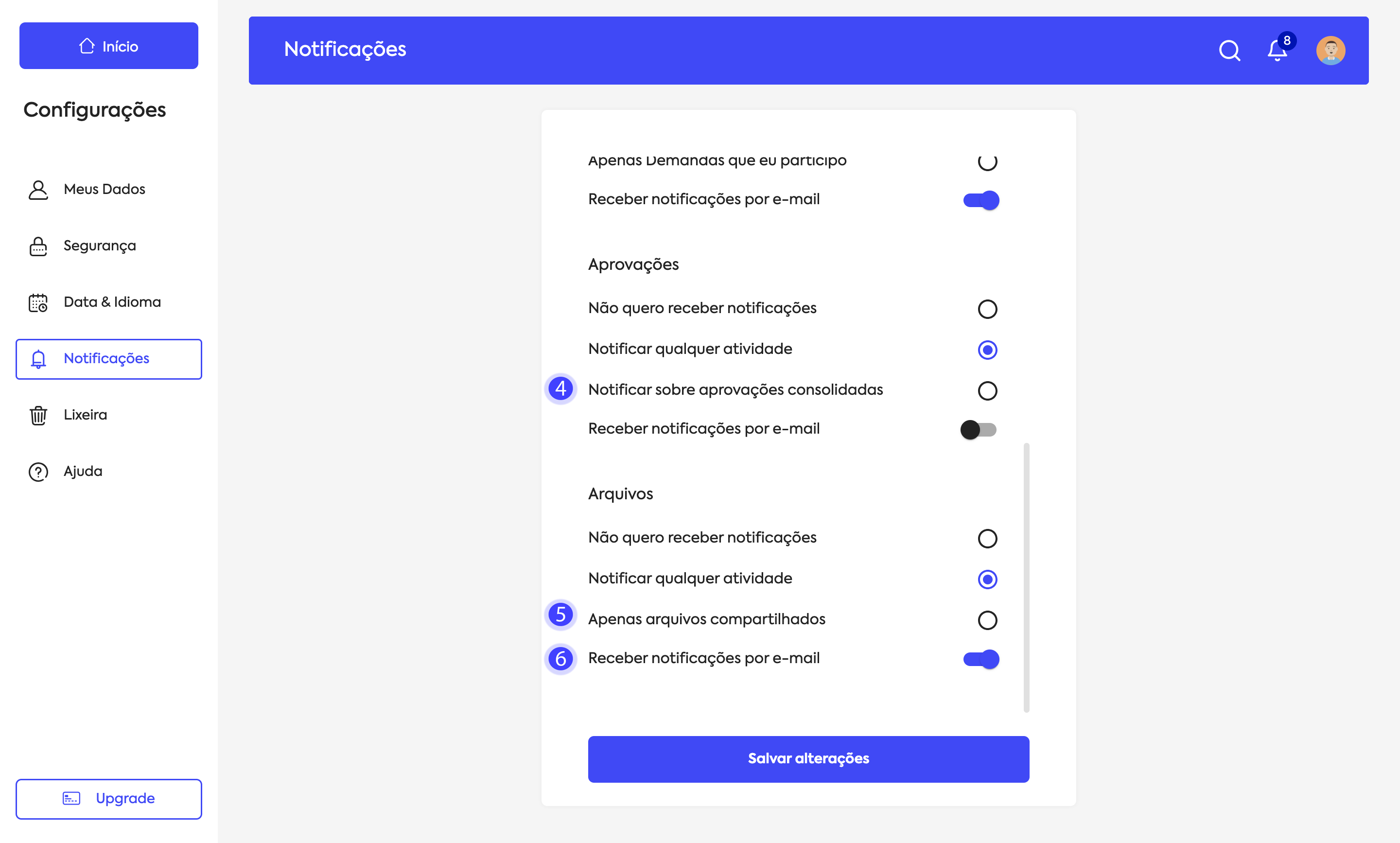Viewport: 1400px width, 843px height.
Task: Select Notificar sobre aprovações consolidadas option
Action: click(x=987, y=391)
